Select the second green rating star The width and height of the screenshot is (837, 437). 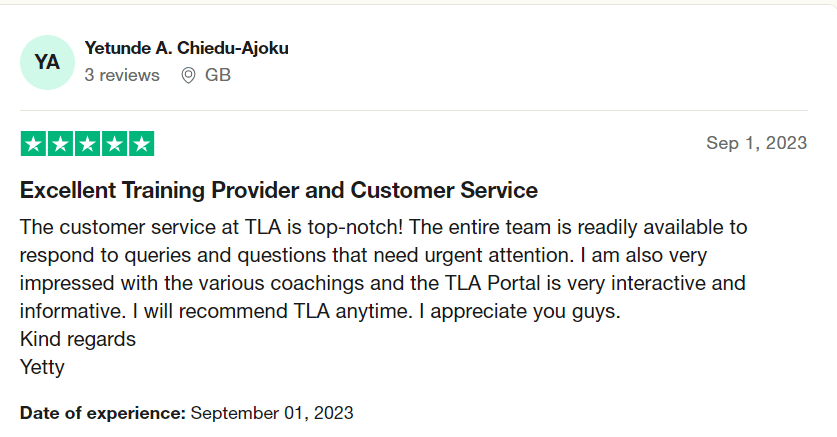click(x=60, y=144)
